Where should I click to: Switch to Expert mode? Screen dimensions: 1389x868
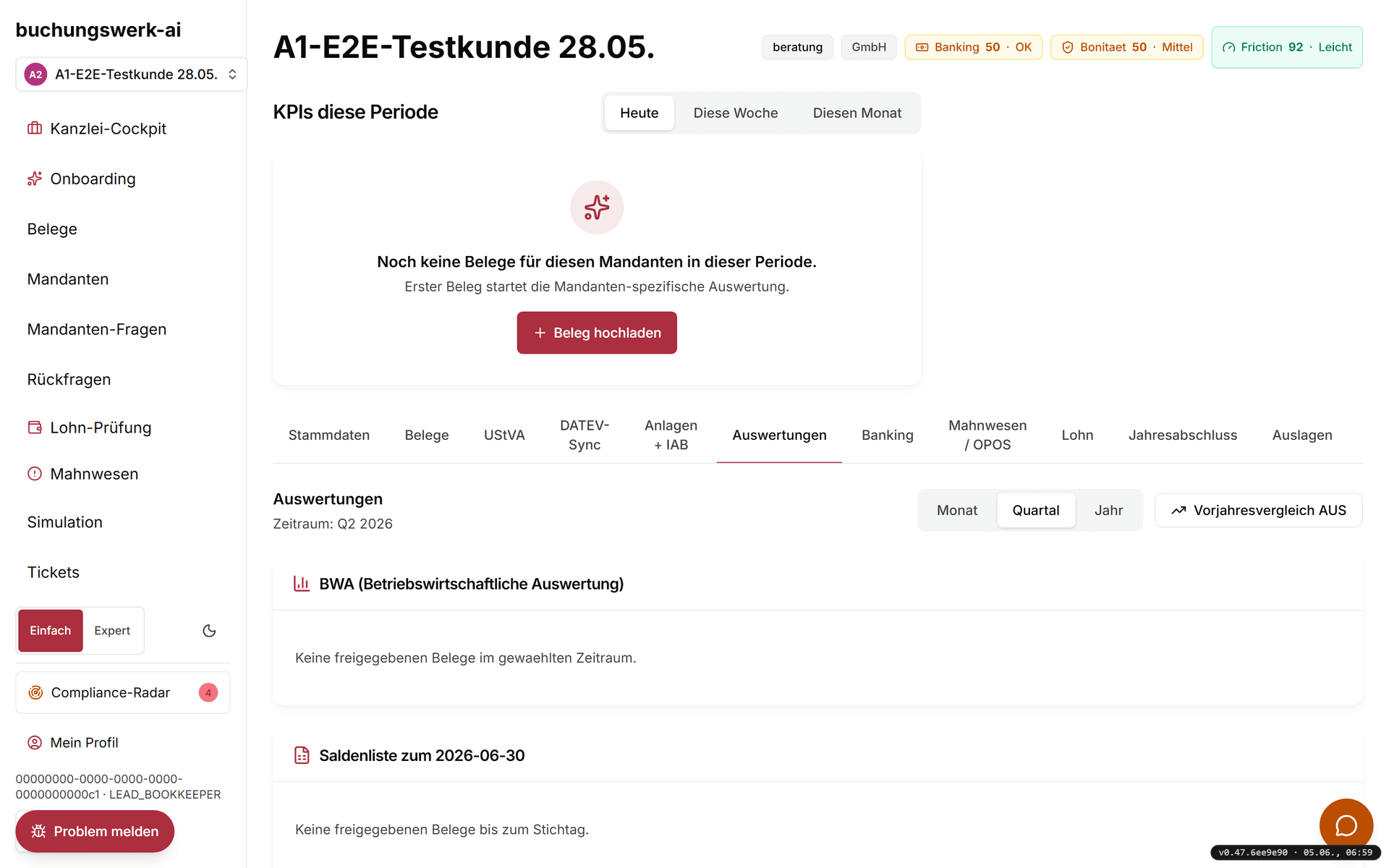[112, 631]
